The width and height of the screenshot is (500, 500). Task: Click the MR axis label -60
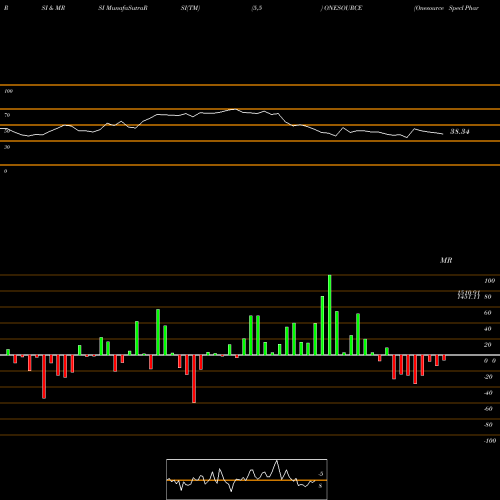[x=488, y=409]
